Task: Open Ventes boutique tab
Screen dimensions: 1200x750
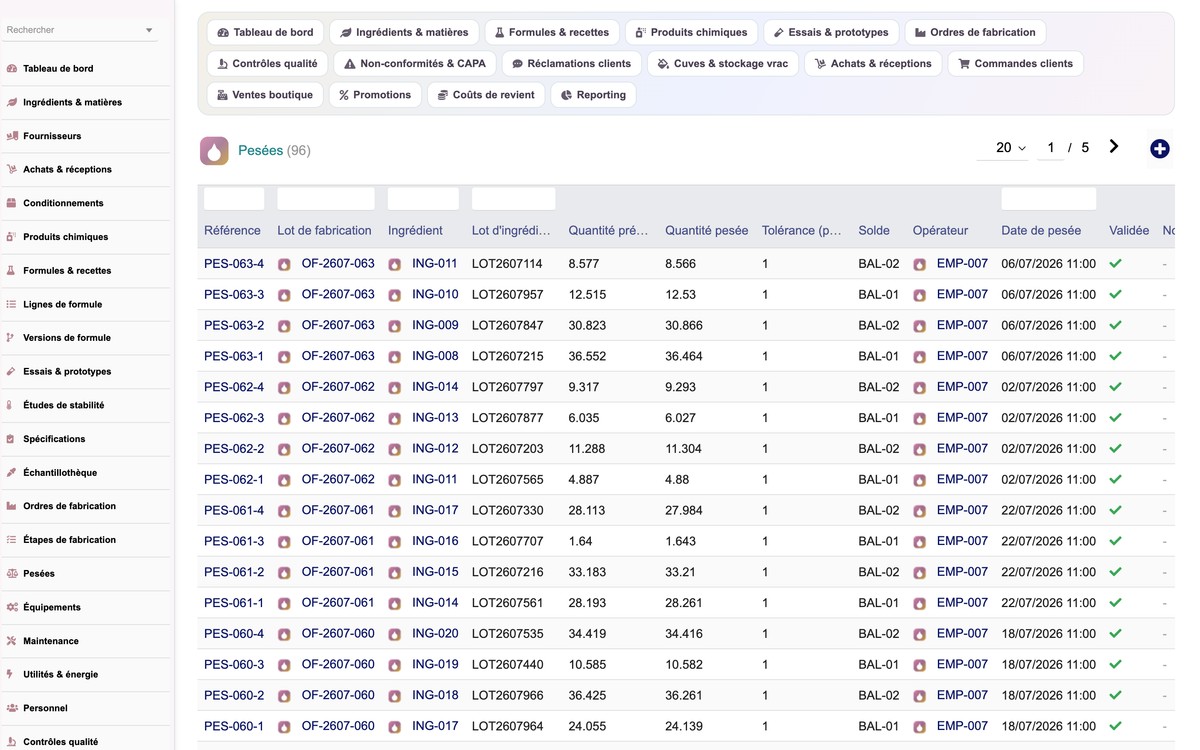Action: point(265,95)
